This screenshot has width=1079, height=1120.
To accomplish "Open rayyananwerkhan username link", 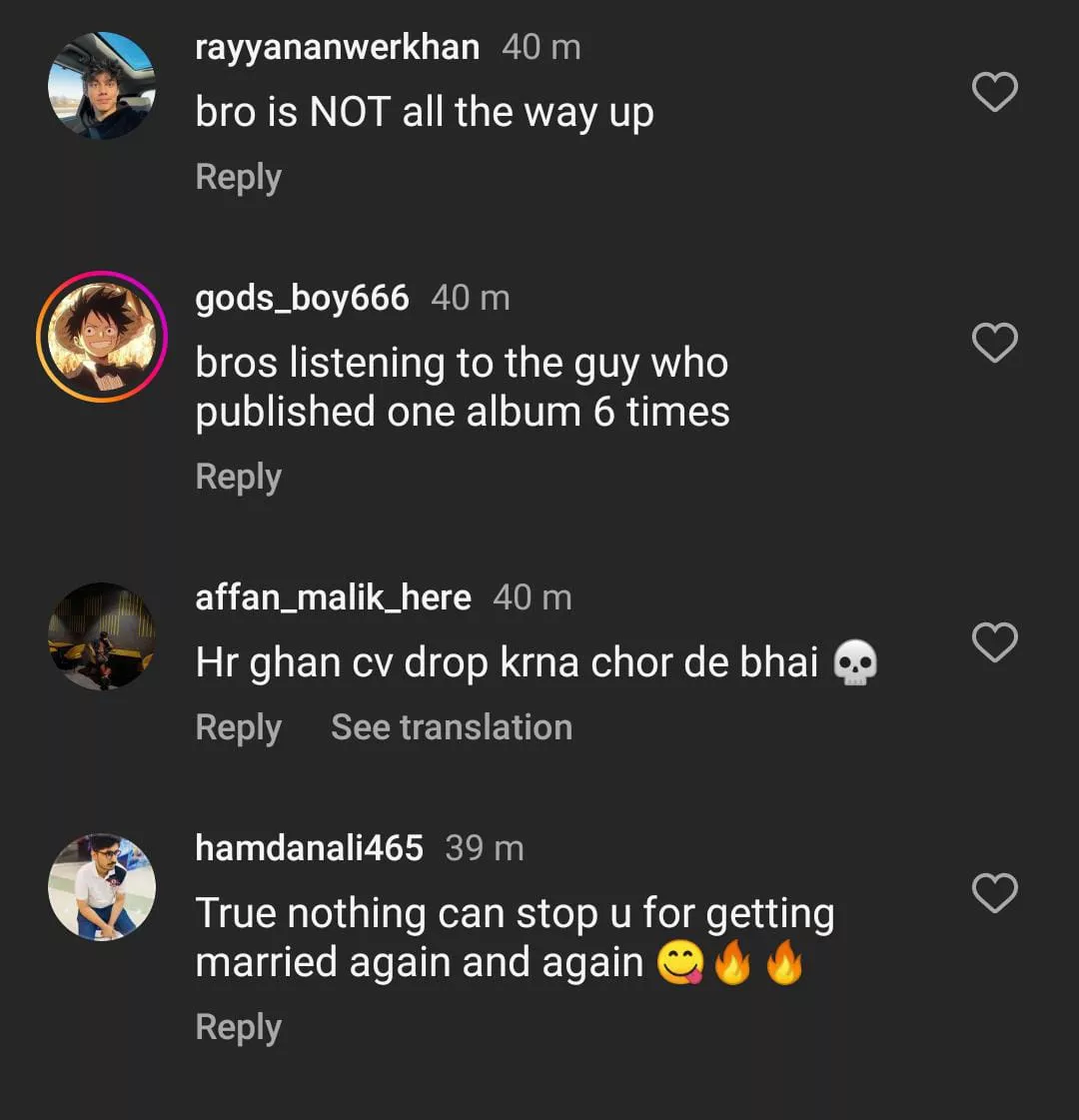I will [337, 47].
